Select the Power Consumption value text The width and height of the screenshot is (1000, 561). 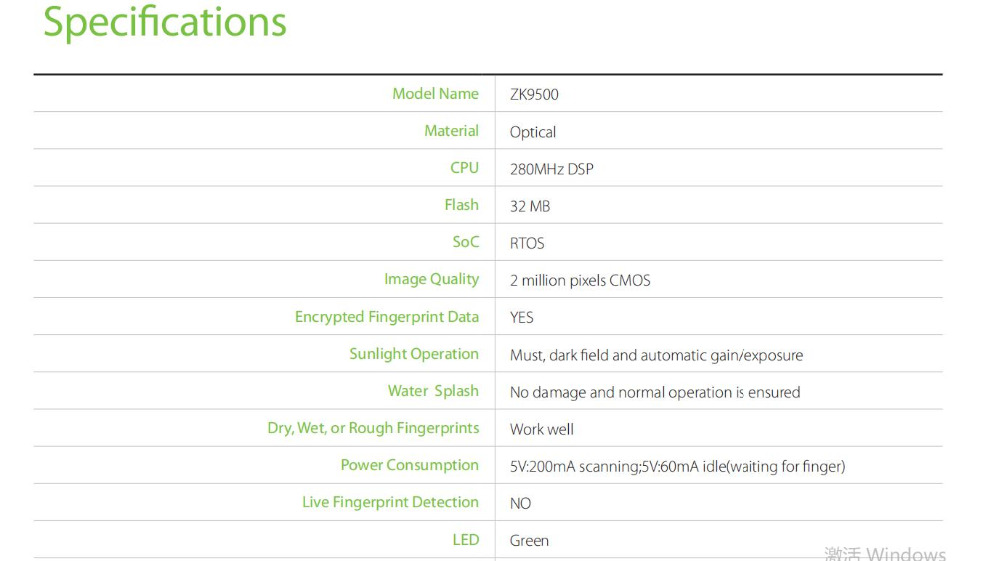[x=677, y=467]
